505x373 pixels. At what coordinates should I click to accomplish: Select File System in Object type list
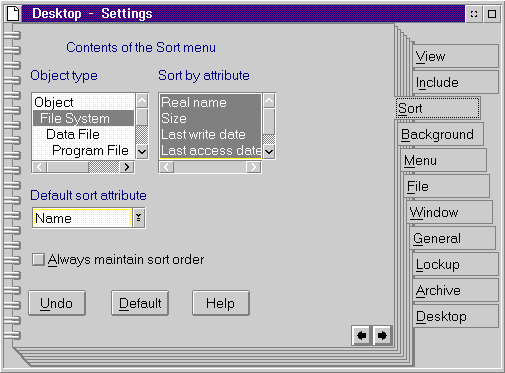pyautogui.click(x=84, y=118)
